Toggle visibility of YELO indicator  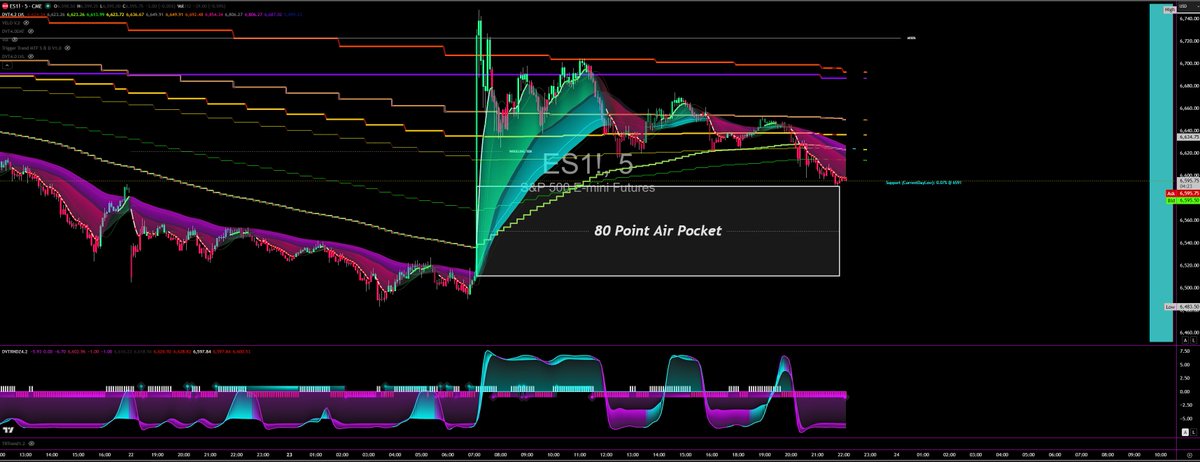(26, 23)
